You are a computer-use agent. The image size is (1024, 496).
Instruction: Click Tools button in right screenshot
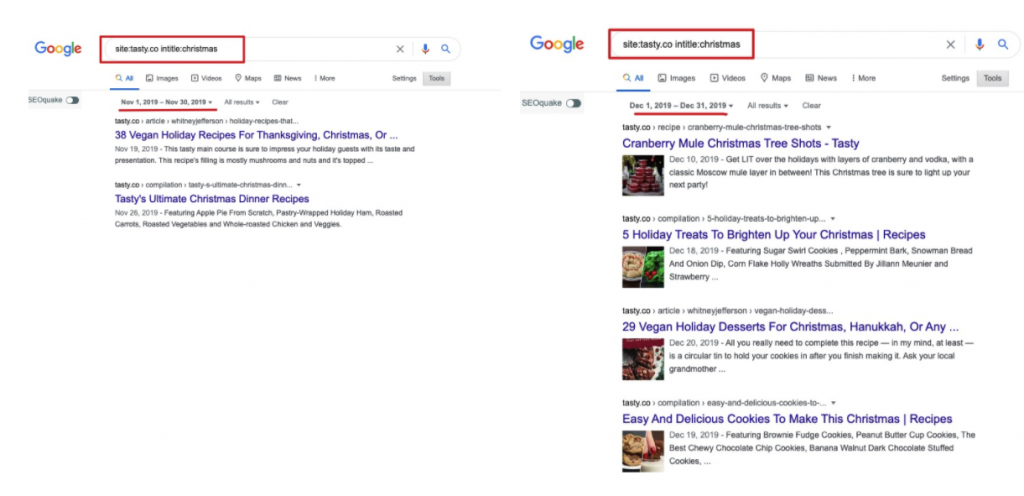click(x=993, y=78)
